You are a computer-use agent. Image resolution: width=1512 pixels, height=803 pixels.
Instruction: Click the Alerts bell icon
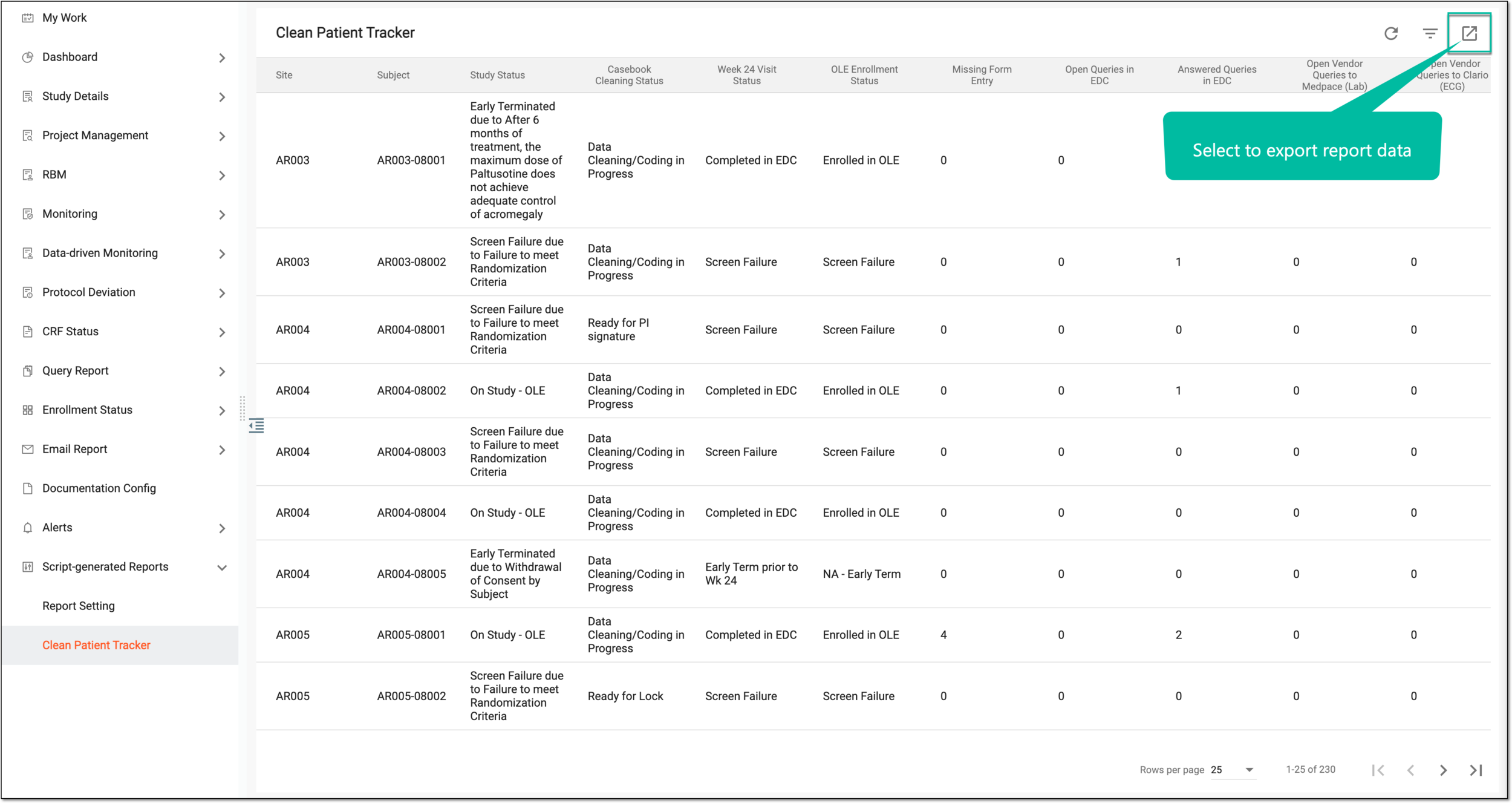tap(27, 528)
